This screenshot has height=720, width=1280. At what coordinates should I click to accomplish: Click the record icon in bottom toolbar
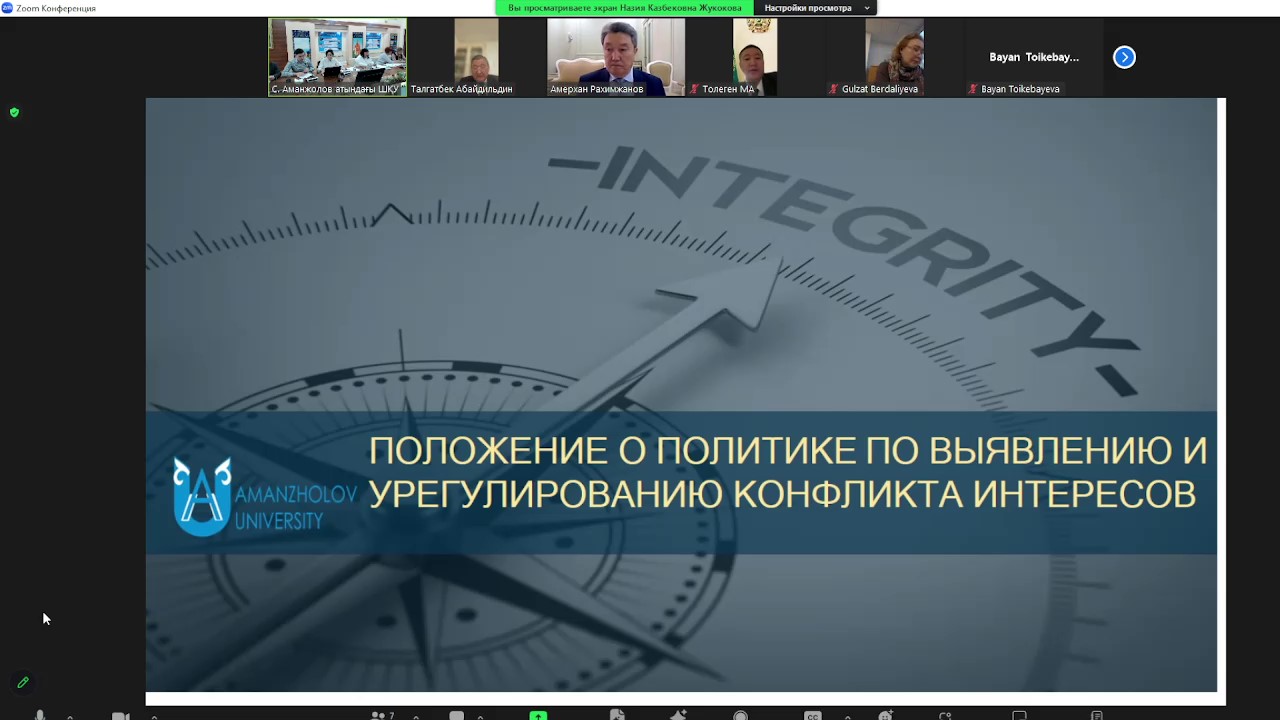point(741,715)
